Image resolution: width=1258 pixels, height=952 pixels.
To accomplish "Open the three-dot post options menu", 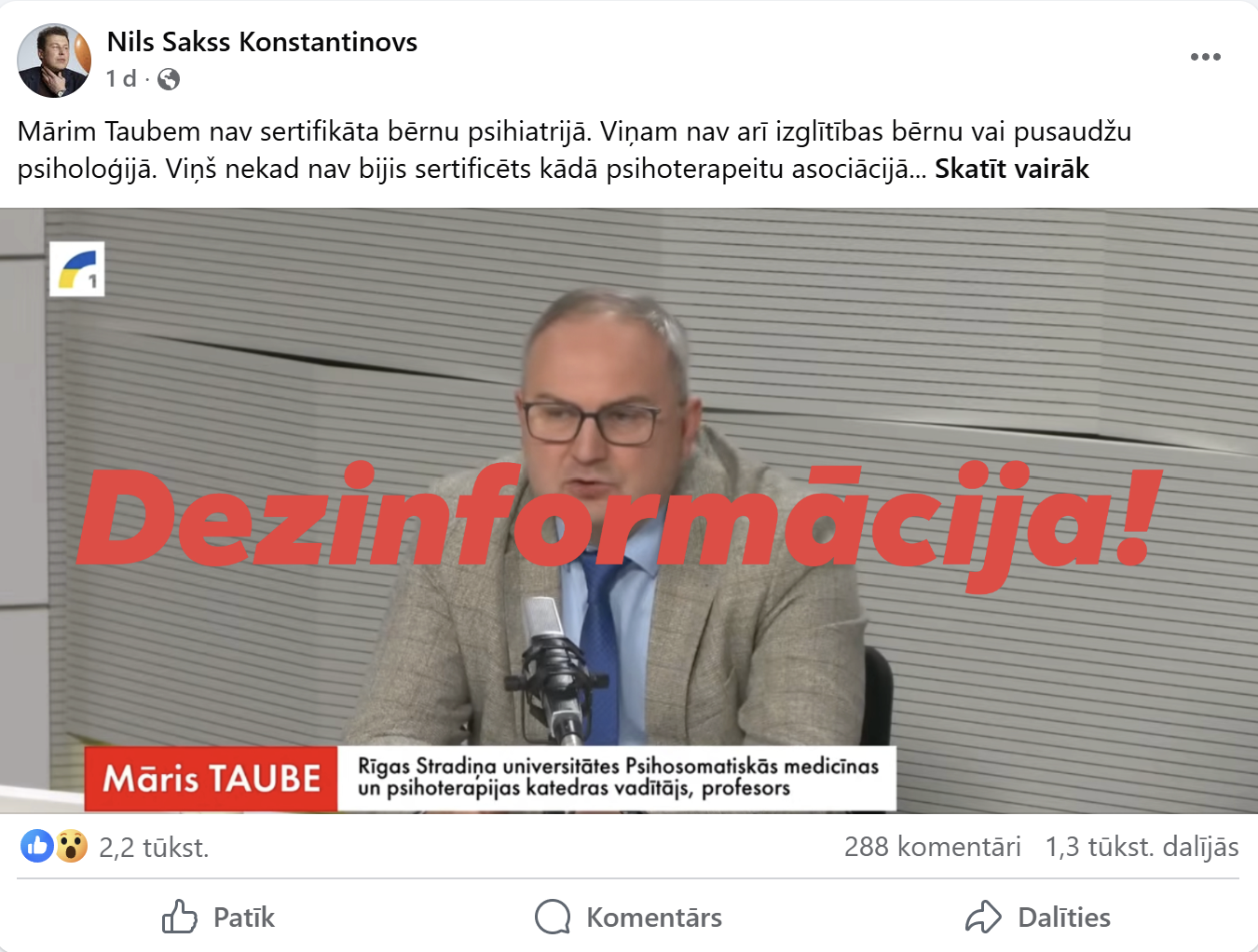I will pyautogui.click(x=1205, y=57).
